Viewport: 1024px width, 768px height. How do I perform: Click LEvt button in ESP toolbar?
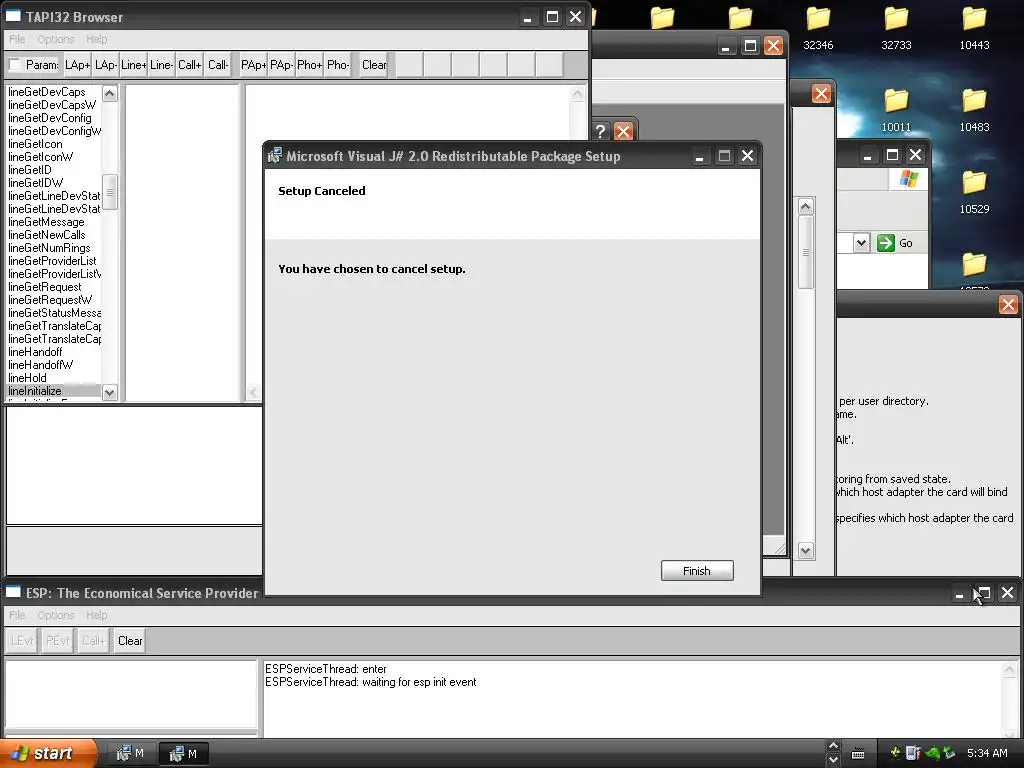(22, 641)
